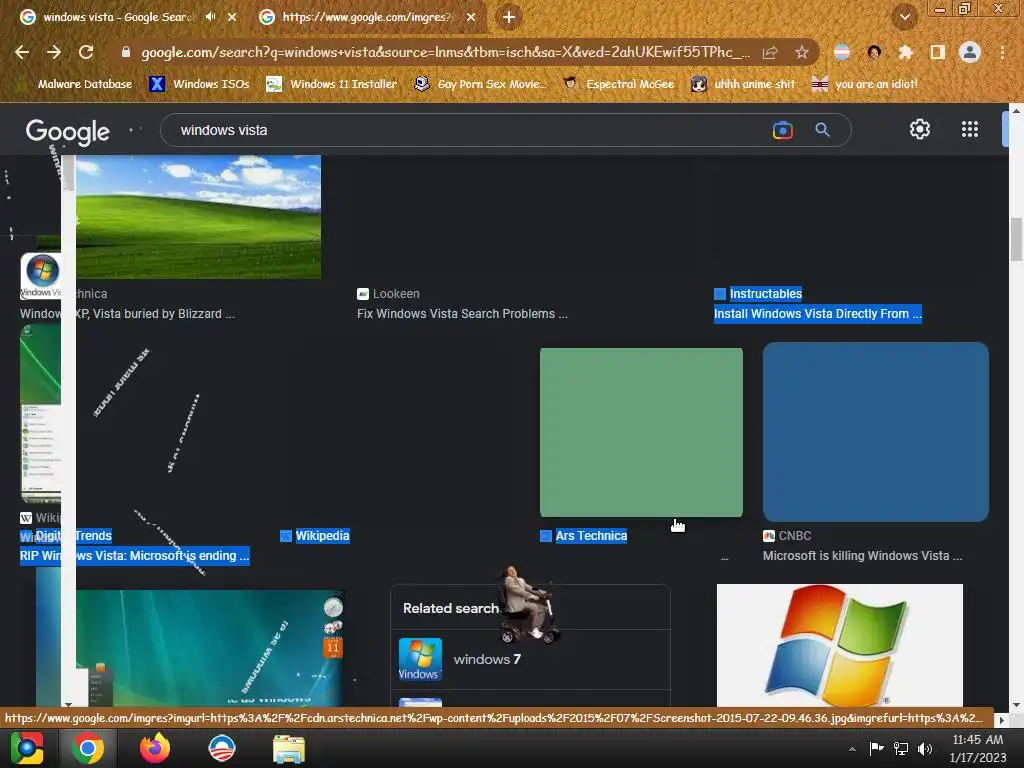Click the magnifier search button

tap(822, 130)
